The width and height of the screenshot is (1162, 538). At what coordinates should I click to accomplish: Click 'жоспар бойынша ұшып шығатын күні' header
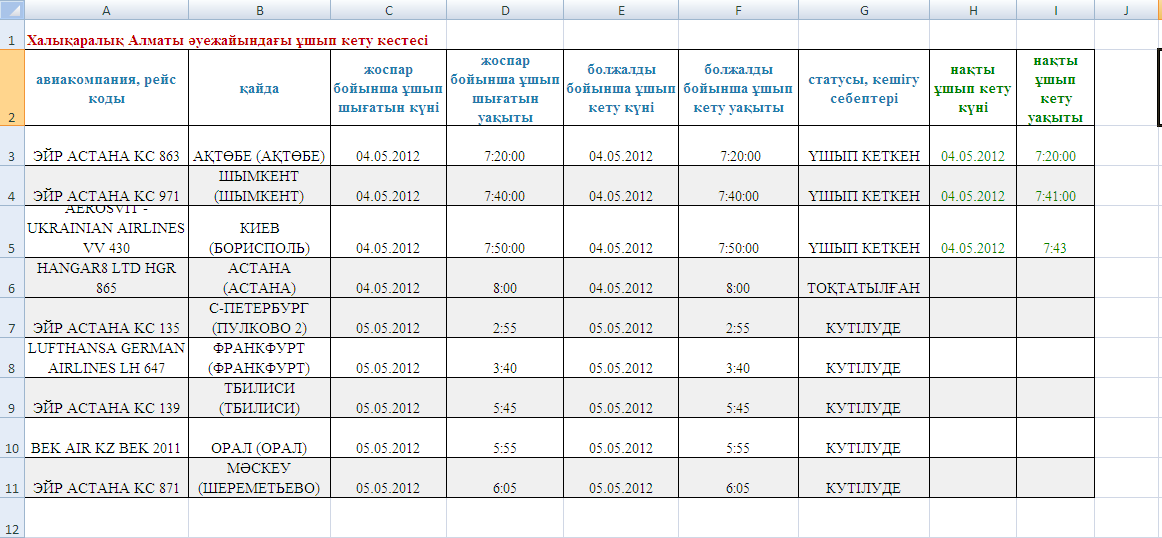pos(388,87)
